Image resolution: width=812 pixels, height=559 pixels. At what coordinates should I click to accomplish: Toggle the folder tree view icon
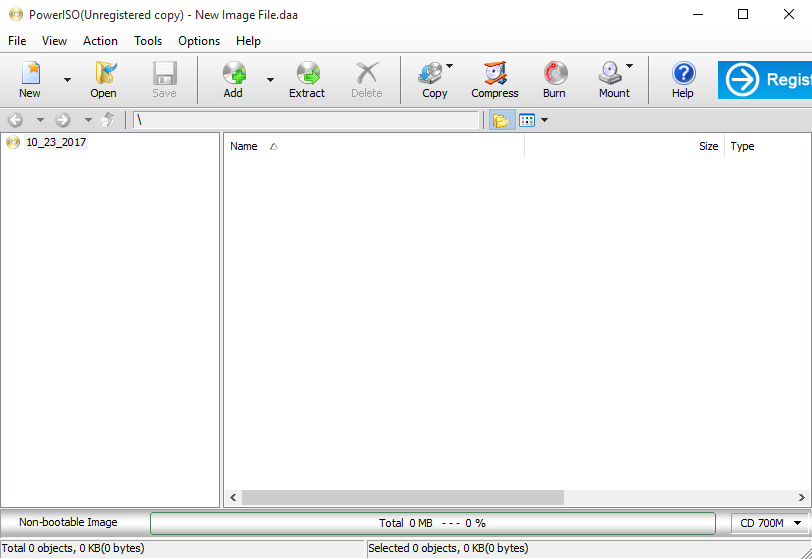pos(501,120)
